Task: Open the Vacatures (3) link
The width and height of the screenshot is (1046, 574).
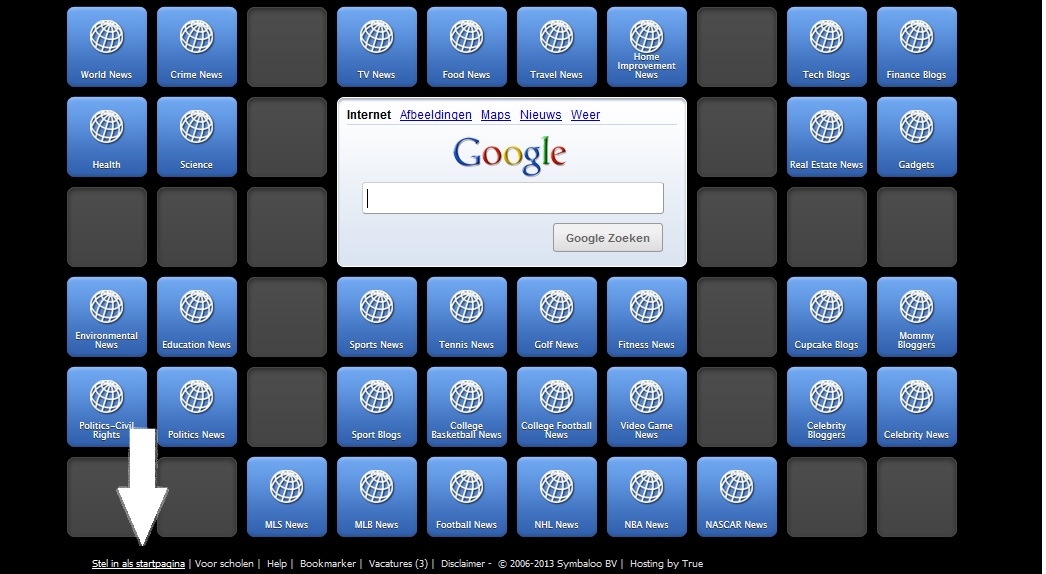Action: [x=398, y=564]
